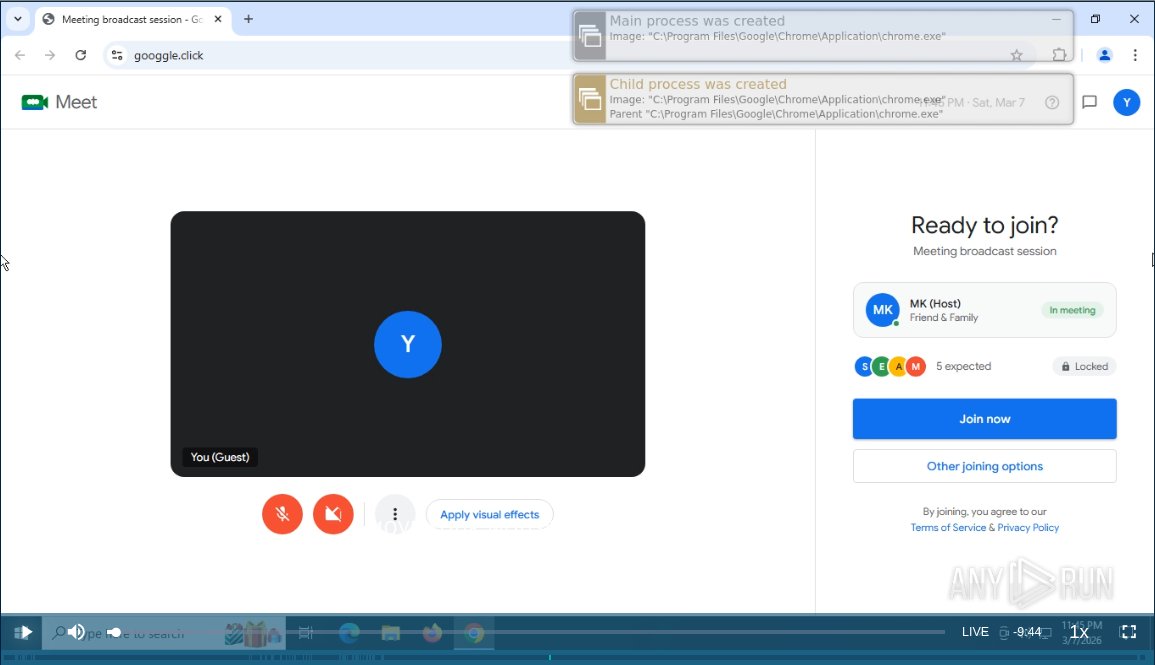Click the large Y avatar in video preview
Screen dimensions: 1155x665
click(408, 344)
